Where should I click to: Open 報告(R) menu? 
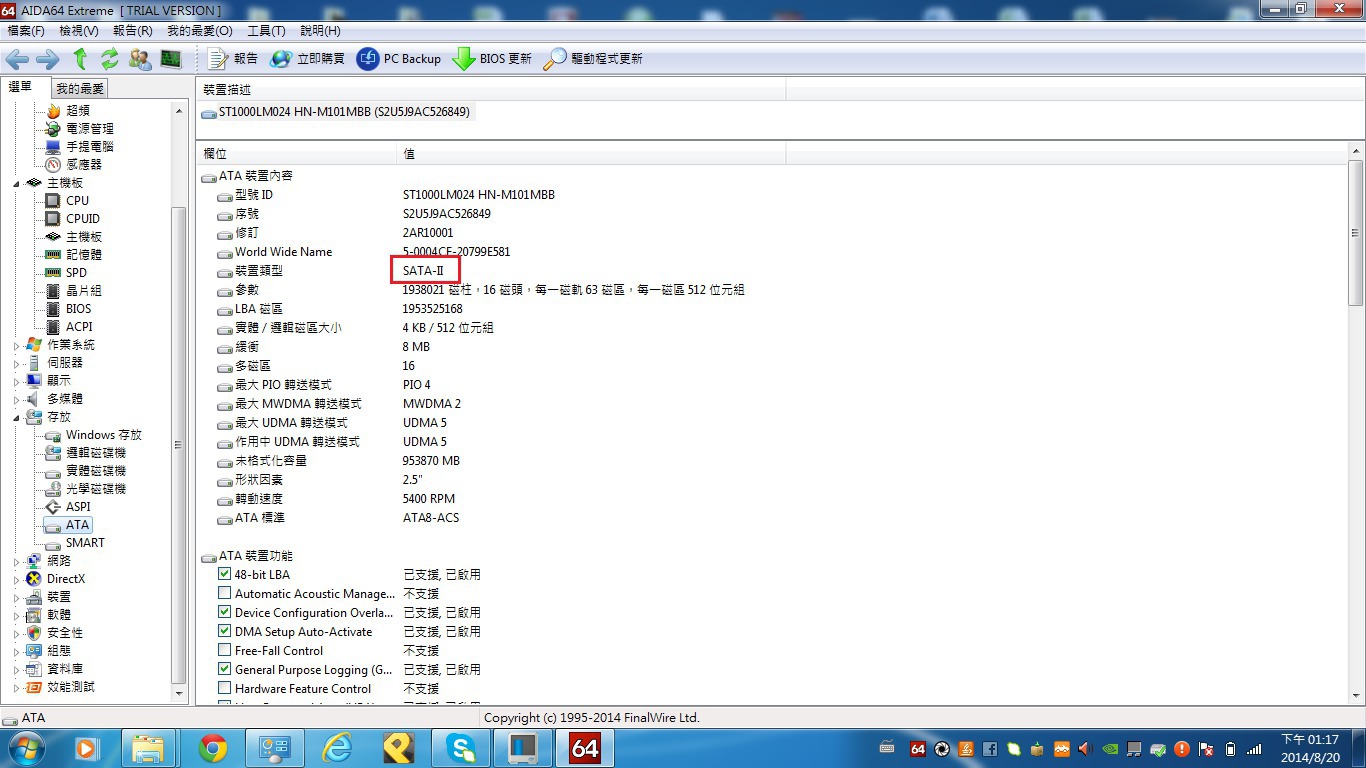point(132,31)
